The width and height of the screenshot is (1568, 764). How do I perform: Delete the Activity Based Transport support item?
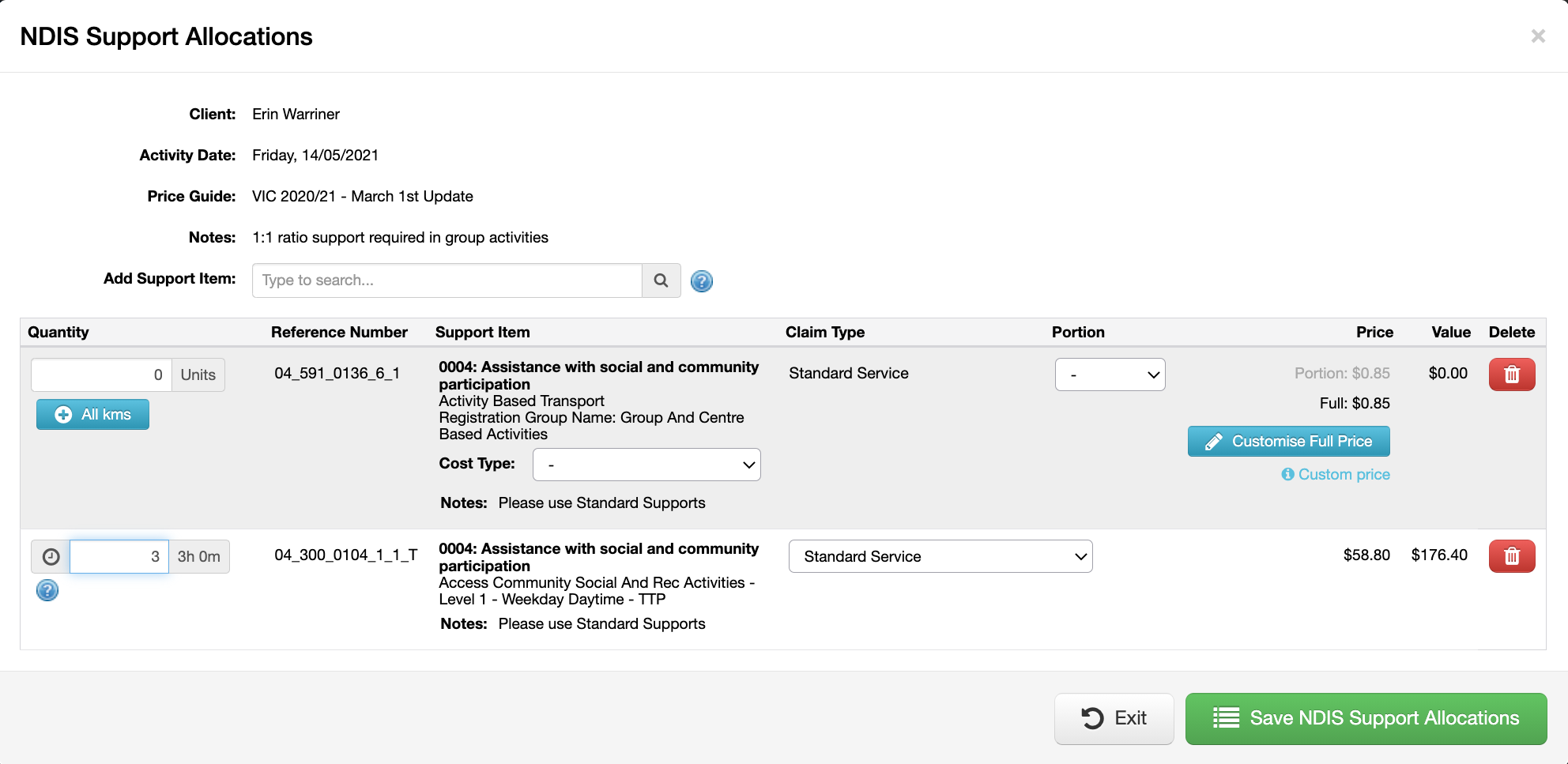(x=1511, y=374)
